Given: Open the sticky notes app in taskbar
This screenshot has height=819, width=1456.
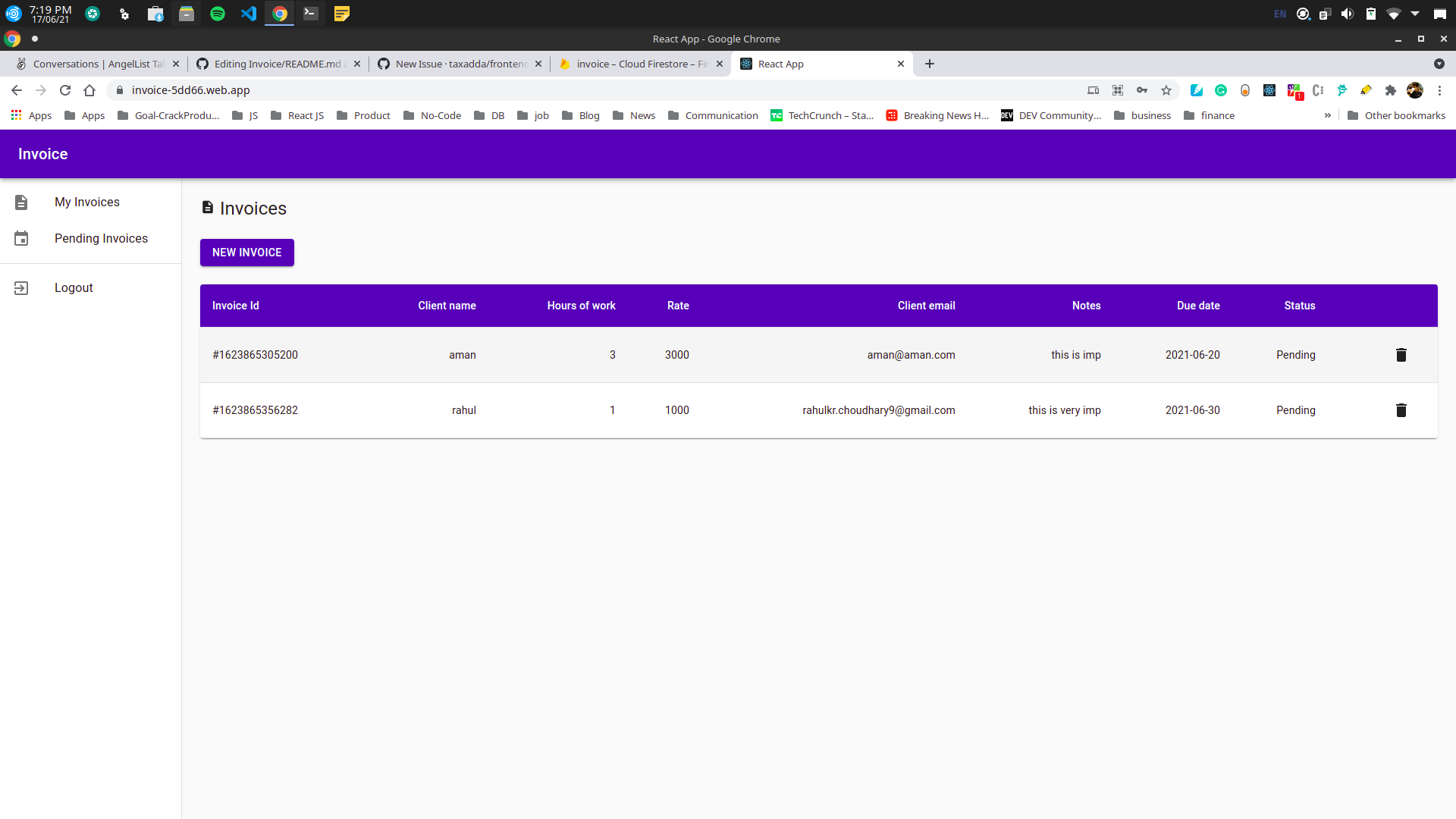Looking at the screenshot, I should [342, 14].
